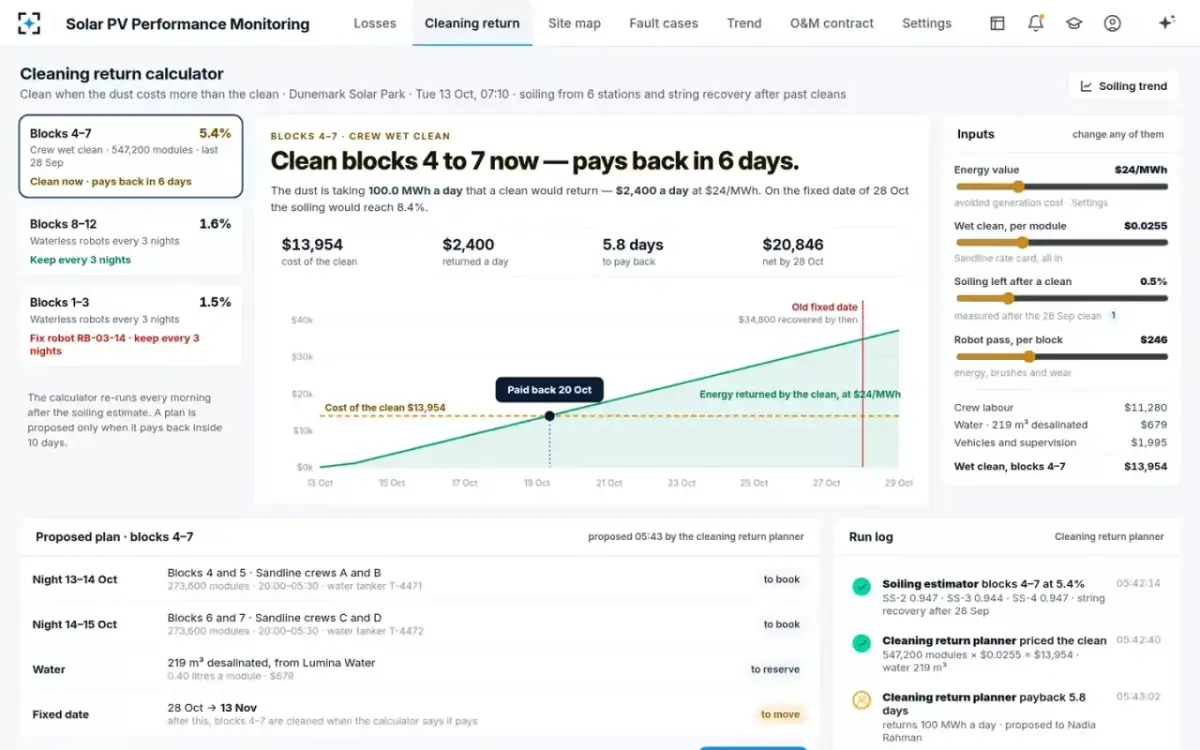Click the 'to book' tag for Night 14–15 Oct
This screenshot has width=1200, height=750.
[x=781, y=624]
